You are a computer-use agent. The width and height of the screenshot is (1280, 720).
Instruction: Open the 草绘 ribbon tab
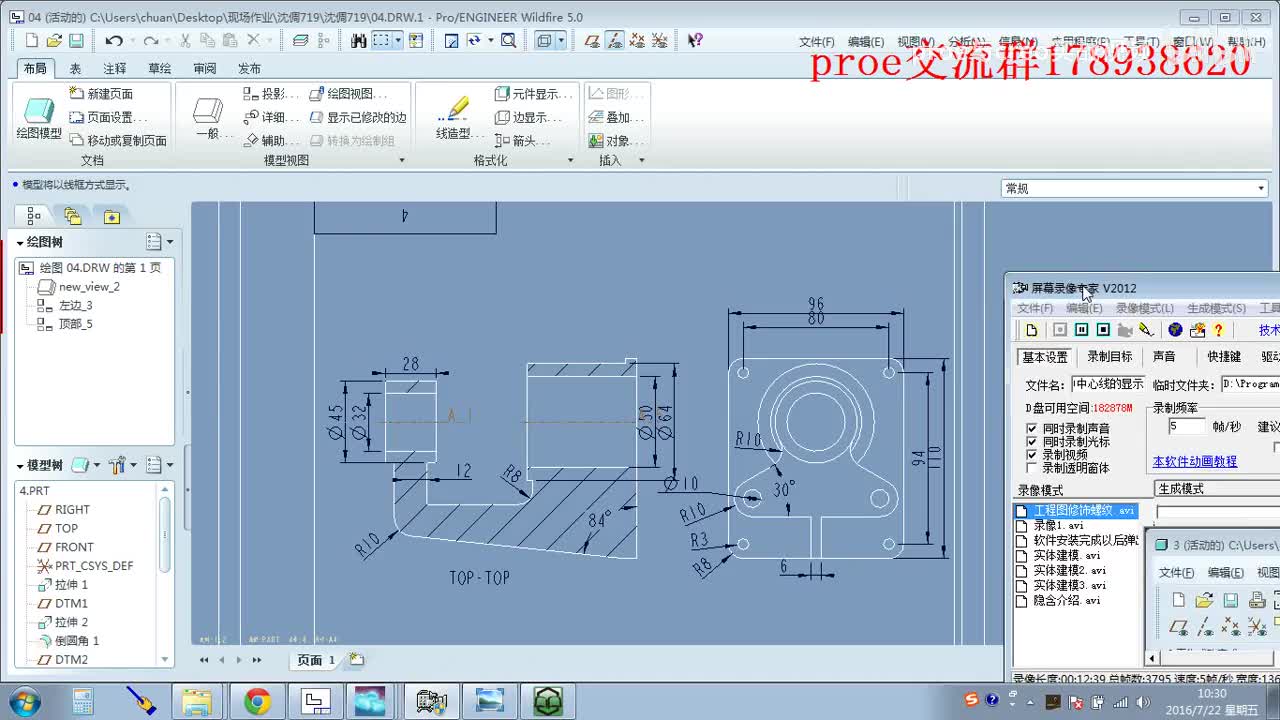pyautogui.click(x=160, y=68)
